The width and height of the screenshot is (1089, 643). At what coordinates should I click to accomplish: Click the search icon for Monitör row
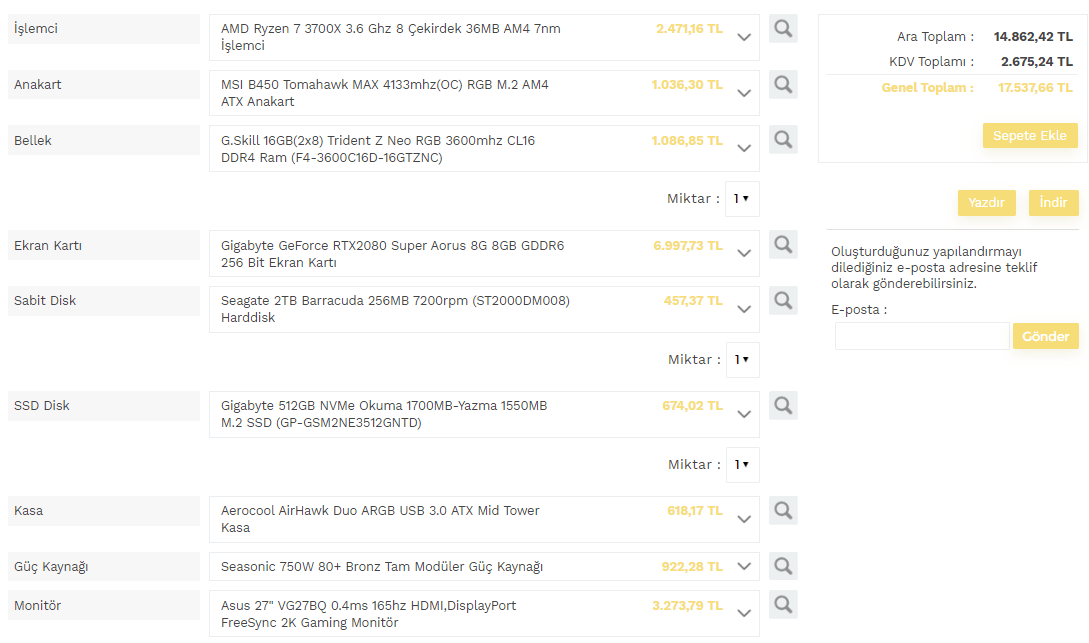pos(783,605)
